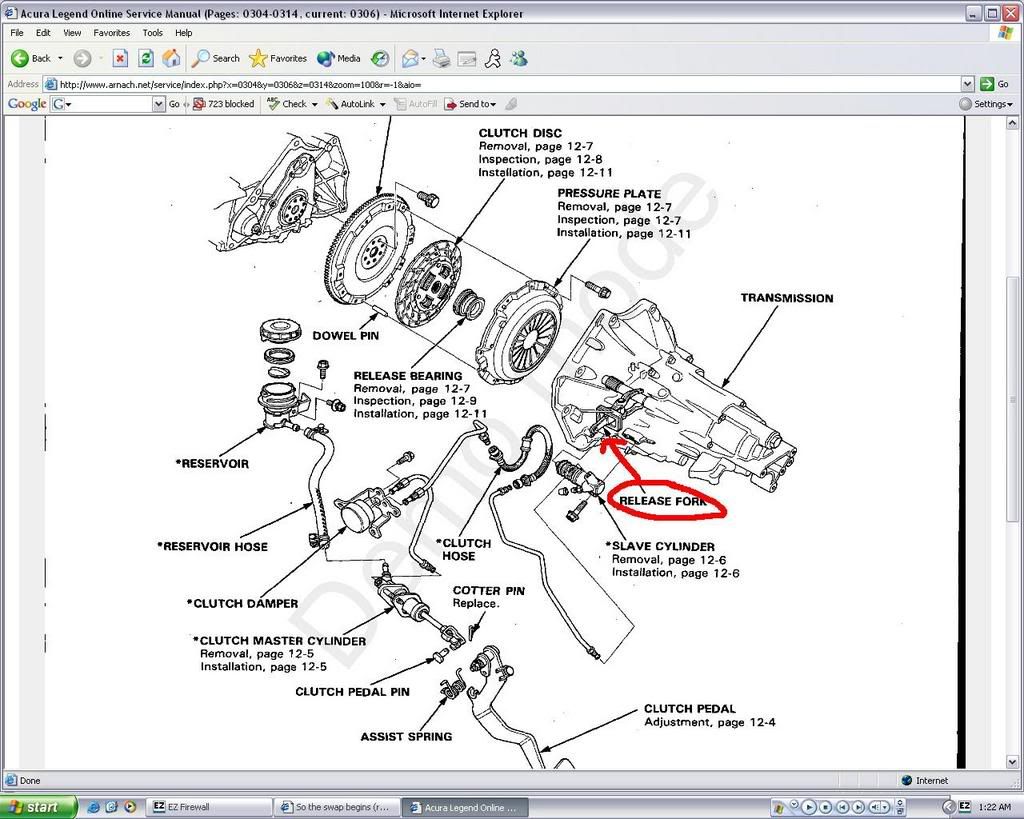Open the Messenger people icon

click(x=519, y=59)
